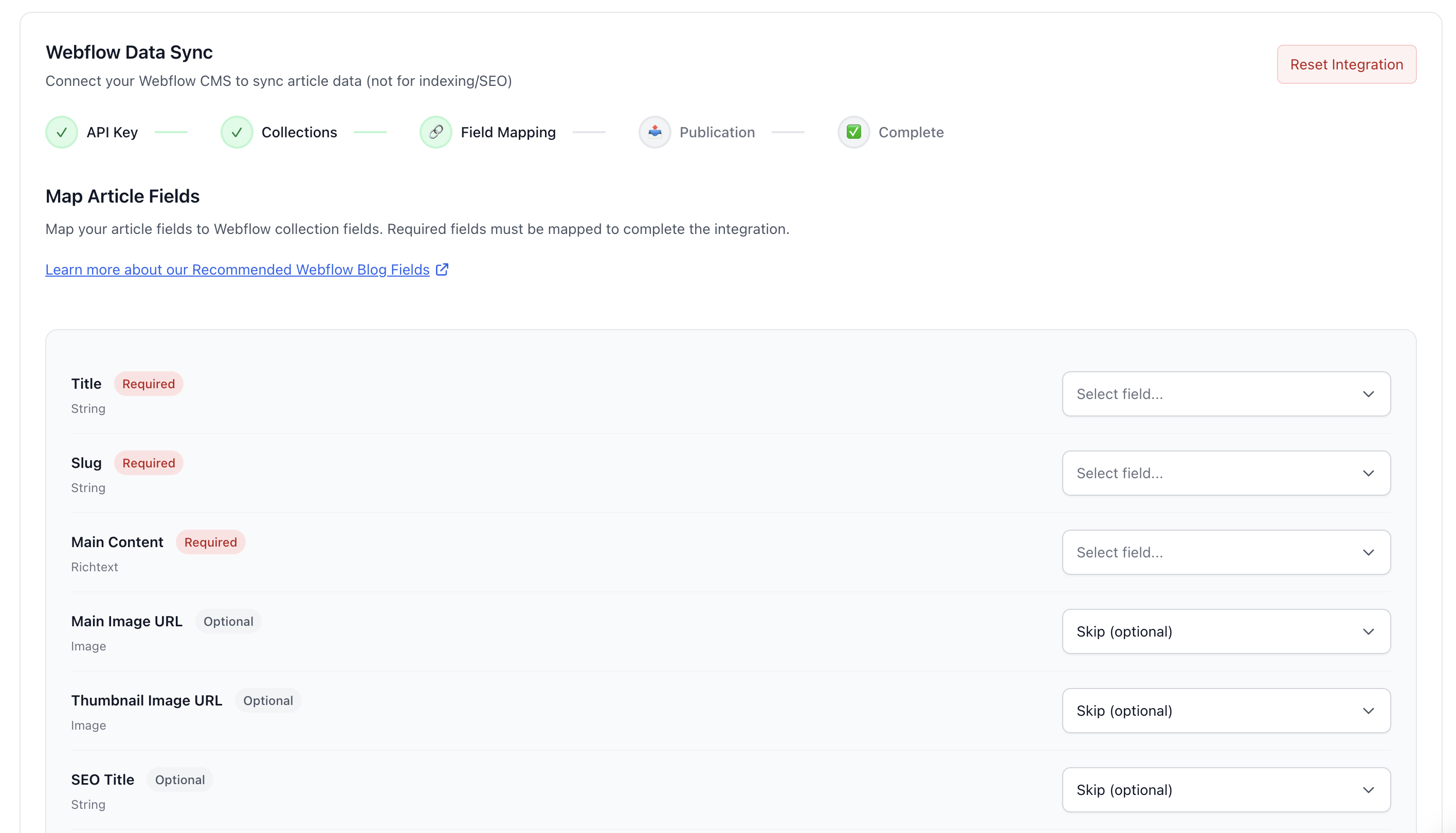Click the Reset Integration button
The width and height of the screenshot is (1456, 833).
(1346, 64)
